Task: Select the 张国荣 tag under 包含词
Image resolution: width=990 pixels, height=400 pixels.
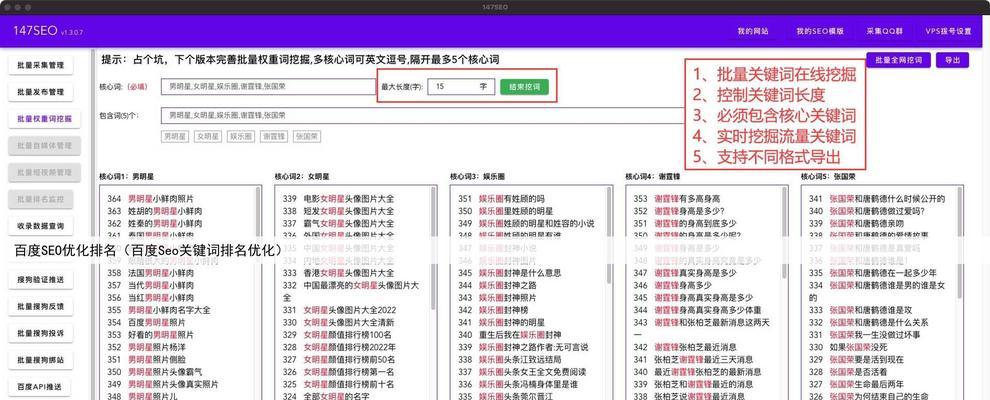Action: pos(306,136)
